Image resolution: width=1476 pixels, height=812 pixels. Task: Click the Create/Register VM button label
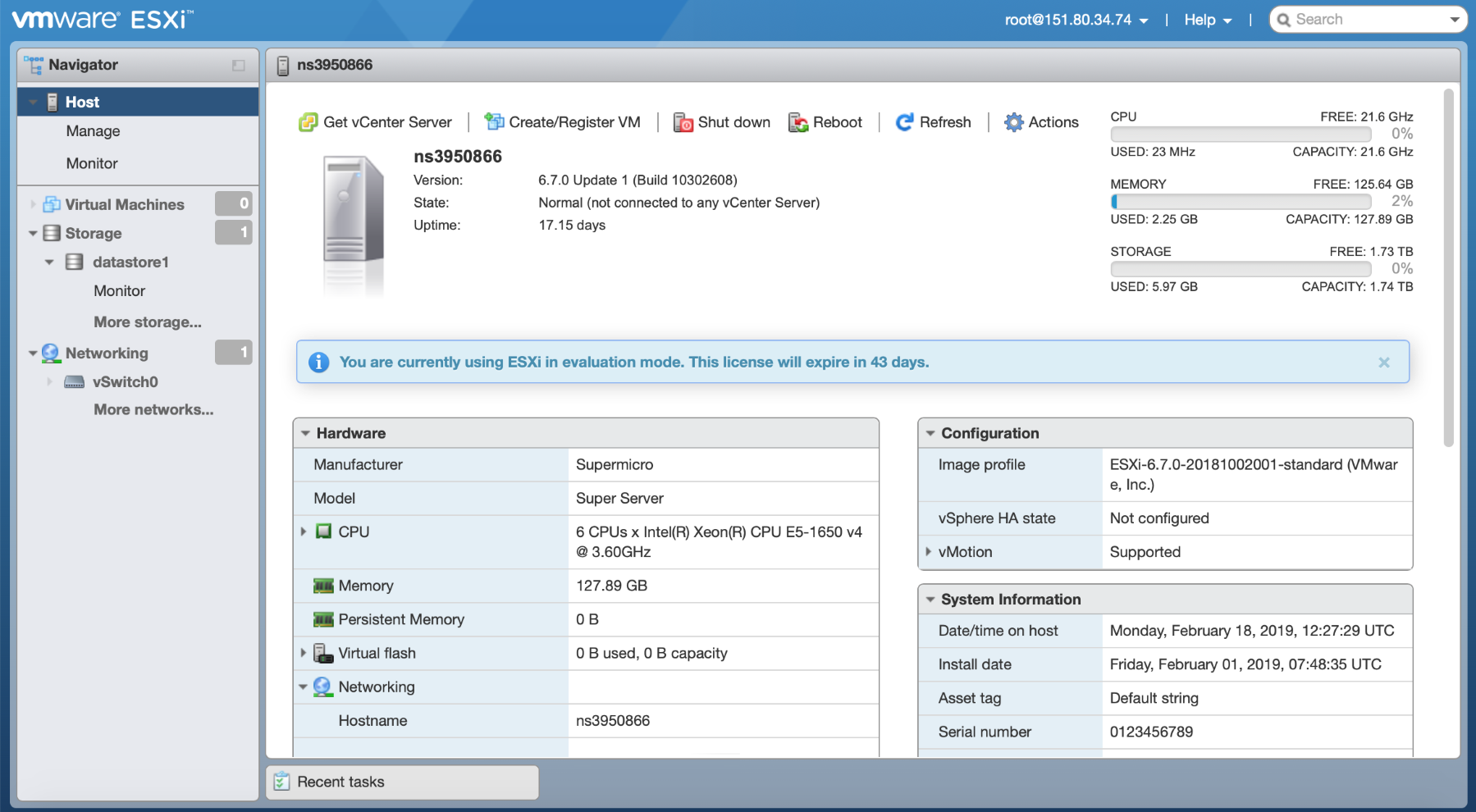click(574, 122)
